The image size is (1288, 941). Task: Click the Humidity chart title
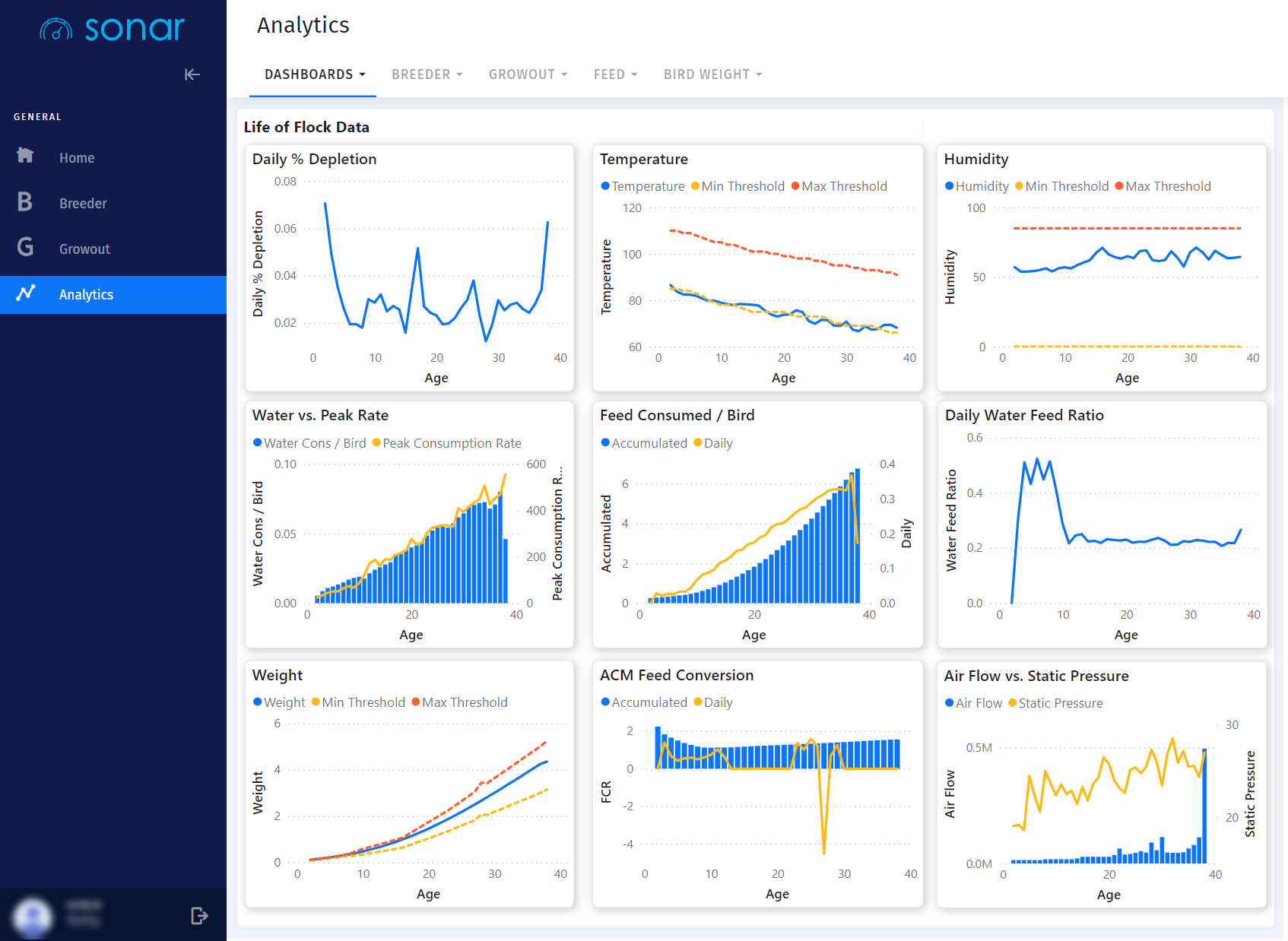976,159
